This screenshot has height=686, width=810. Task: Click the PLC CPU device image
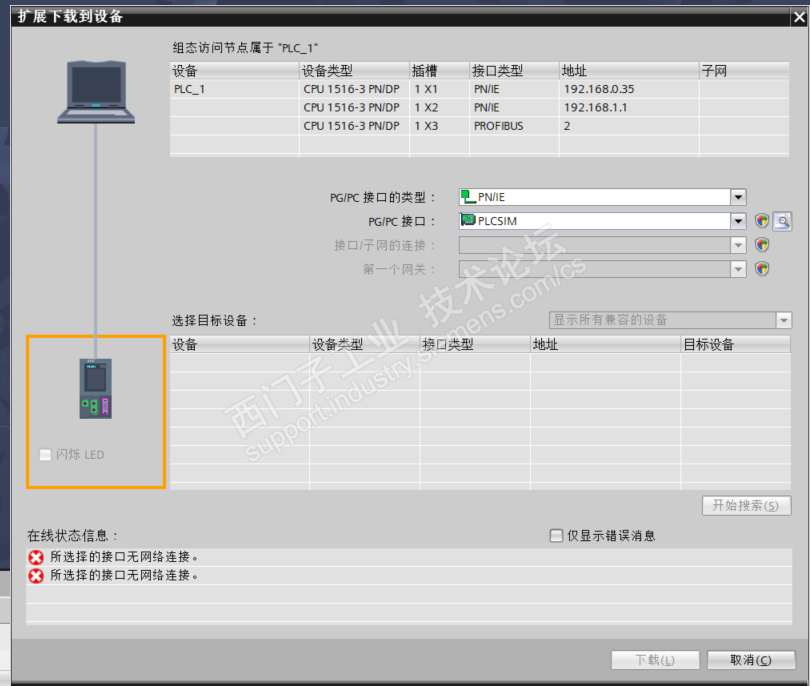[96, 388]
